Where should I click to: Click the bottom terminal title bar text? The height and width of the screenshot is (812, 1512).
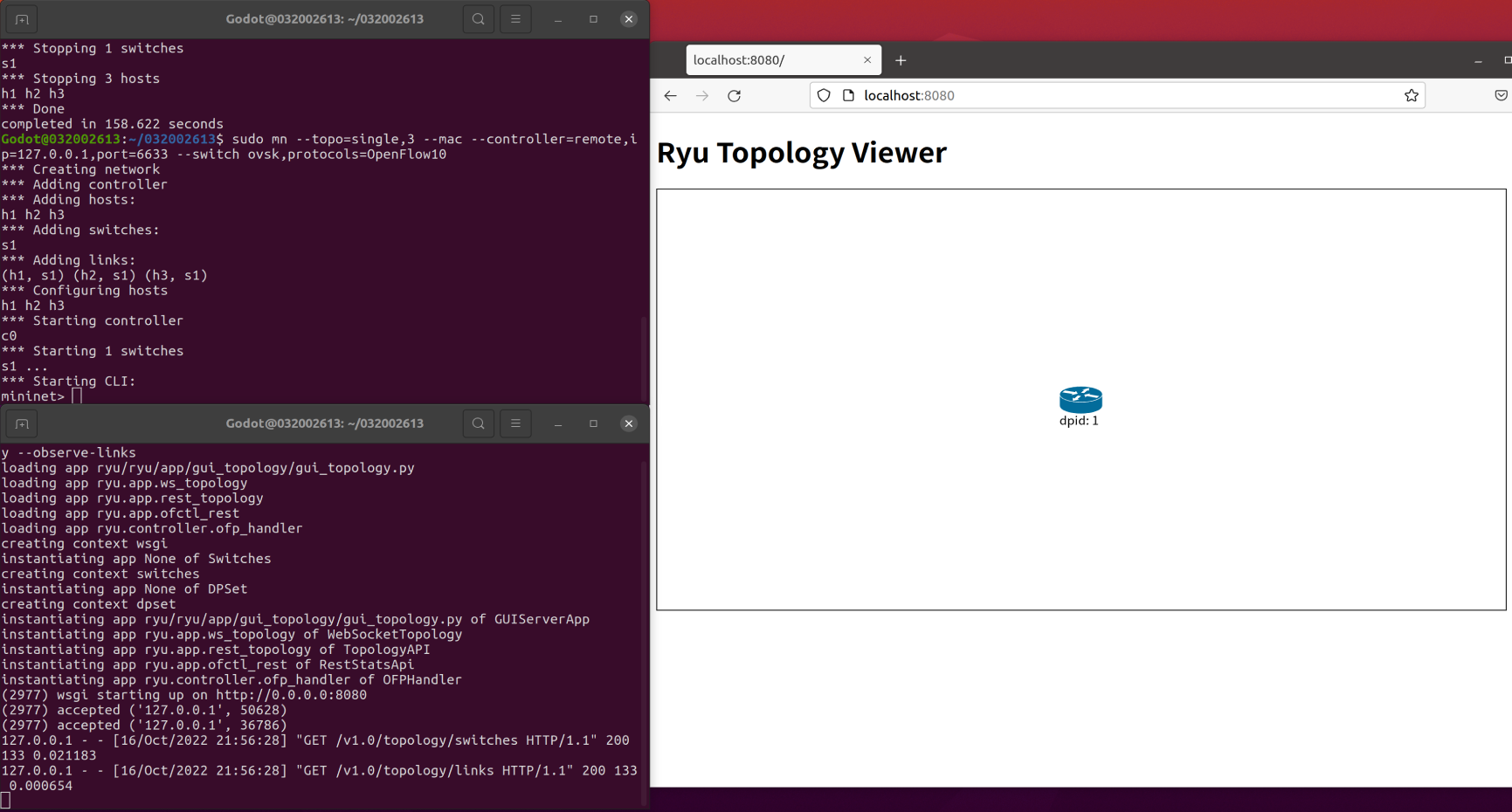pos(325,423)
